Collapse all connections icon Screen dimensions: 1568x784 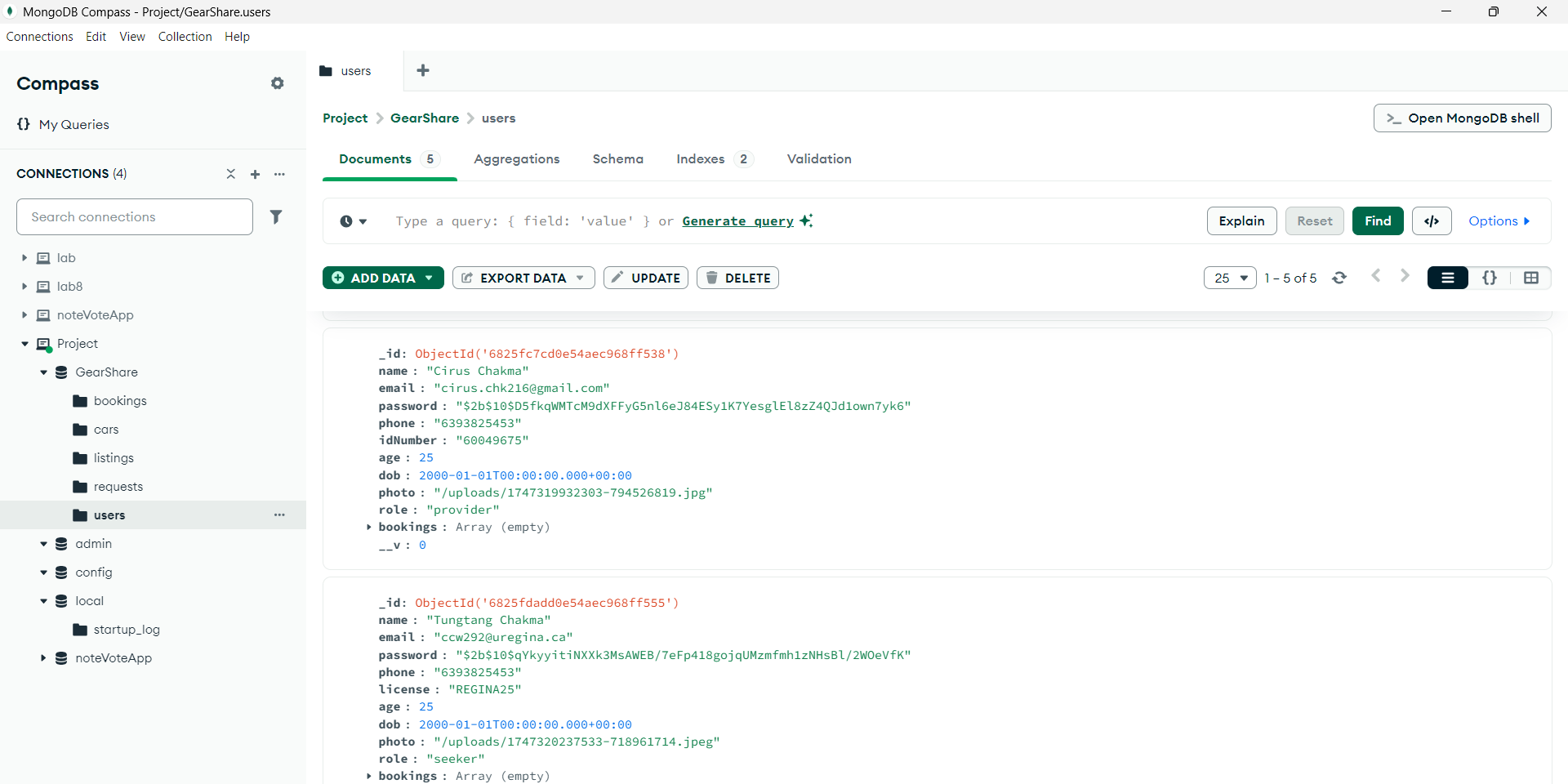coord(231,174)
